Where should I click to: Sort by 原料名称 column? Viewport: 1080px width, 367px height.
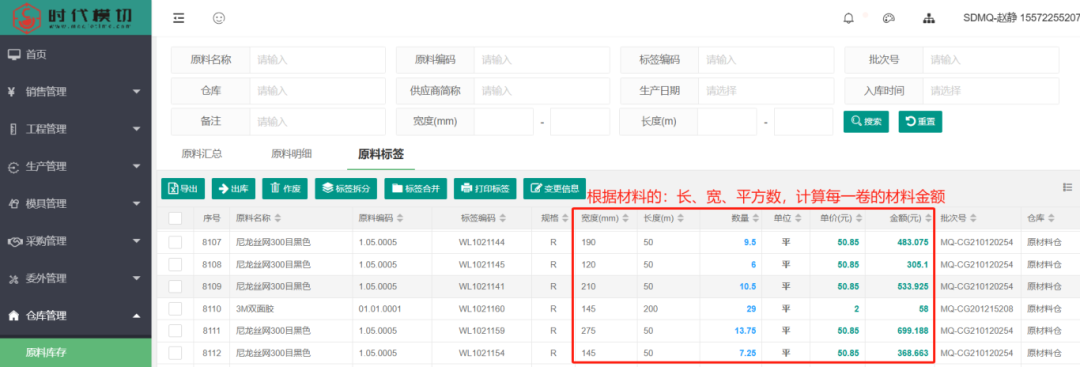[x=278, y=218]
